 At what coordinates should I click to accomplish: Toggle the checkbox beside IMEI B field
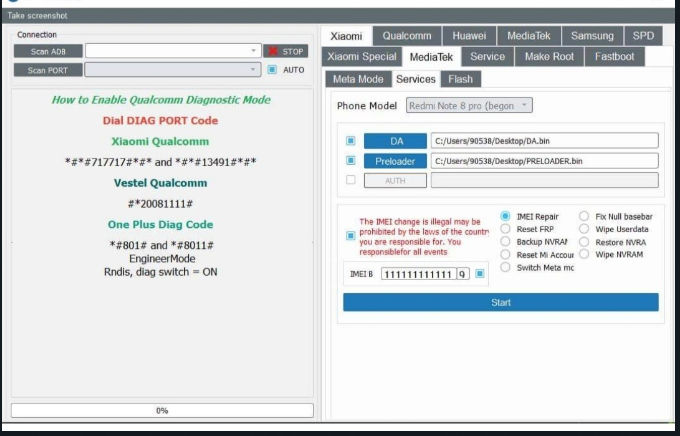480,273
